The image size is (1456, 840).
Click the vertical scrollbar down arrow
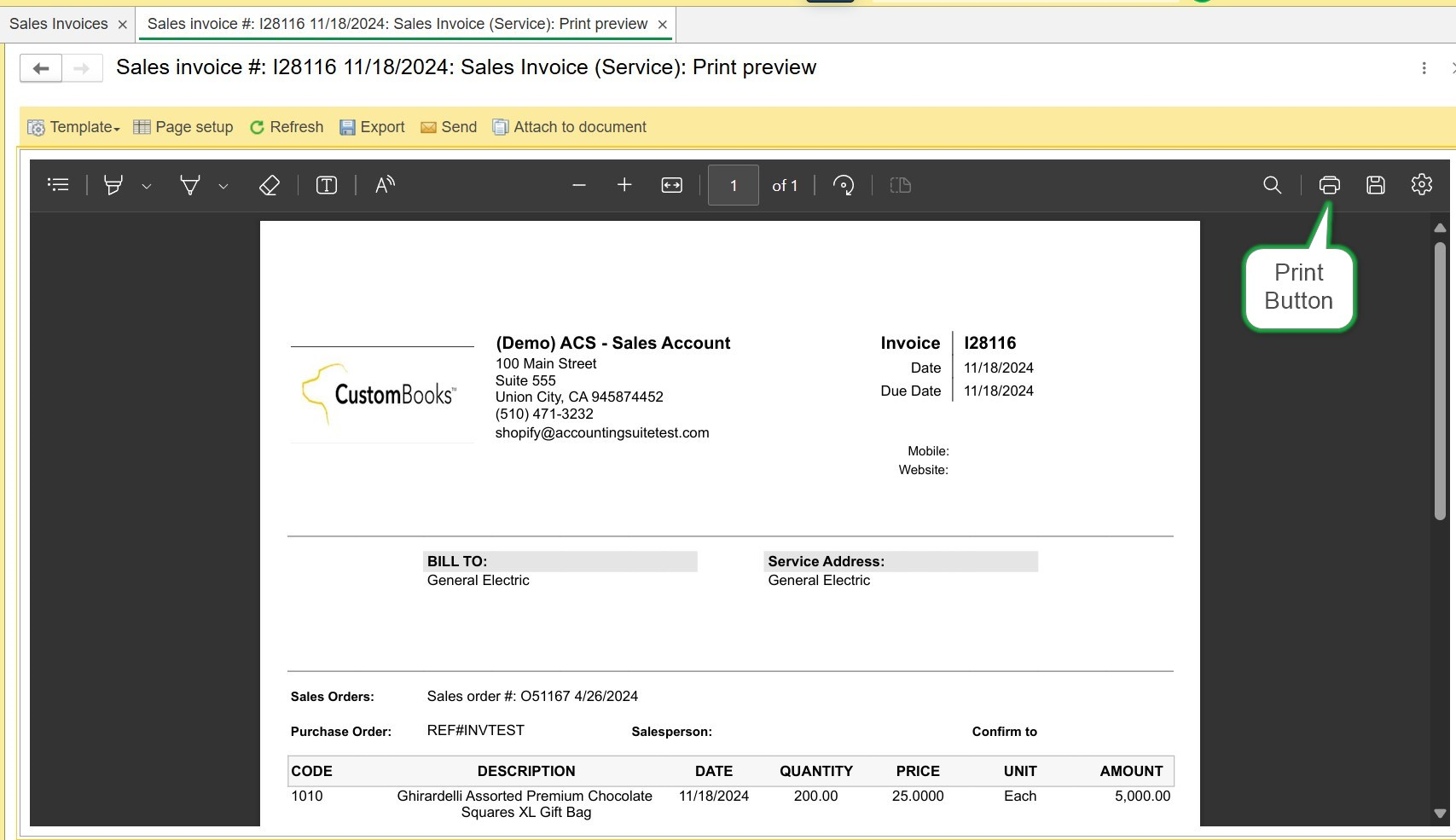click(1440, 814)
